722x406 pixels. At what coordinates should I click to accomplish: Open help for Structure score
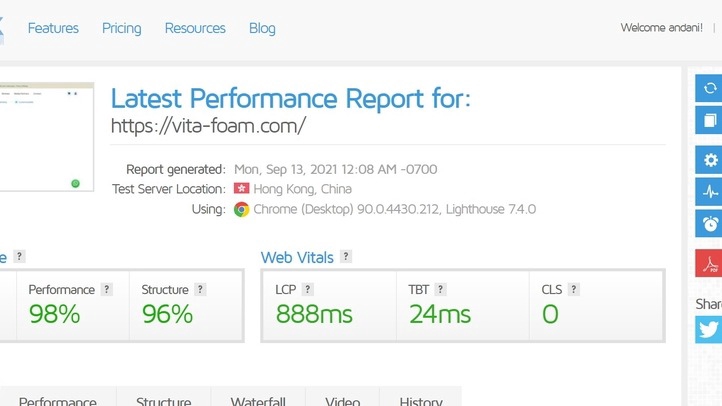click(x=200, y=289)
